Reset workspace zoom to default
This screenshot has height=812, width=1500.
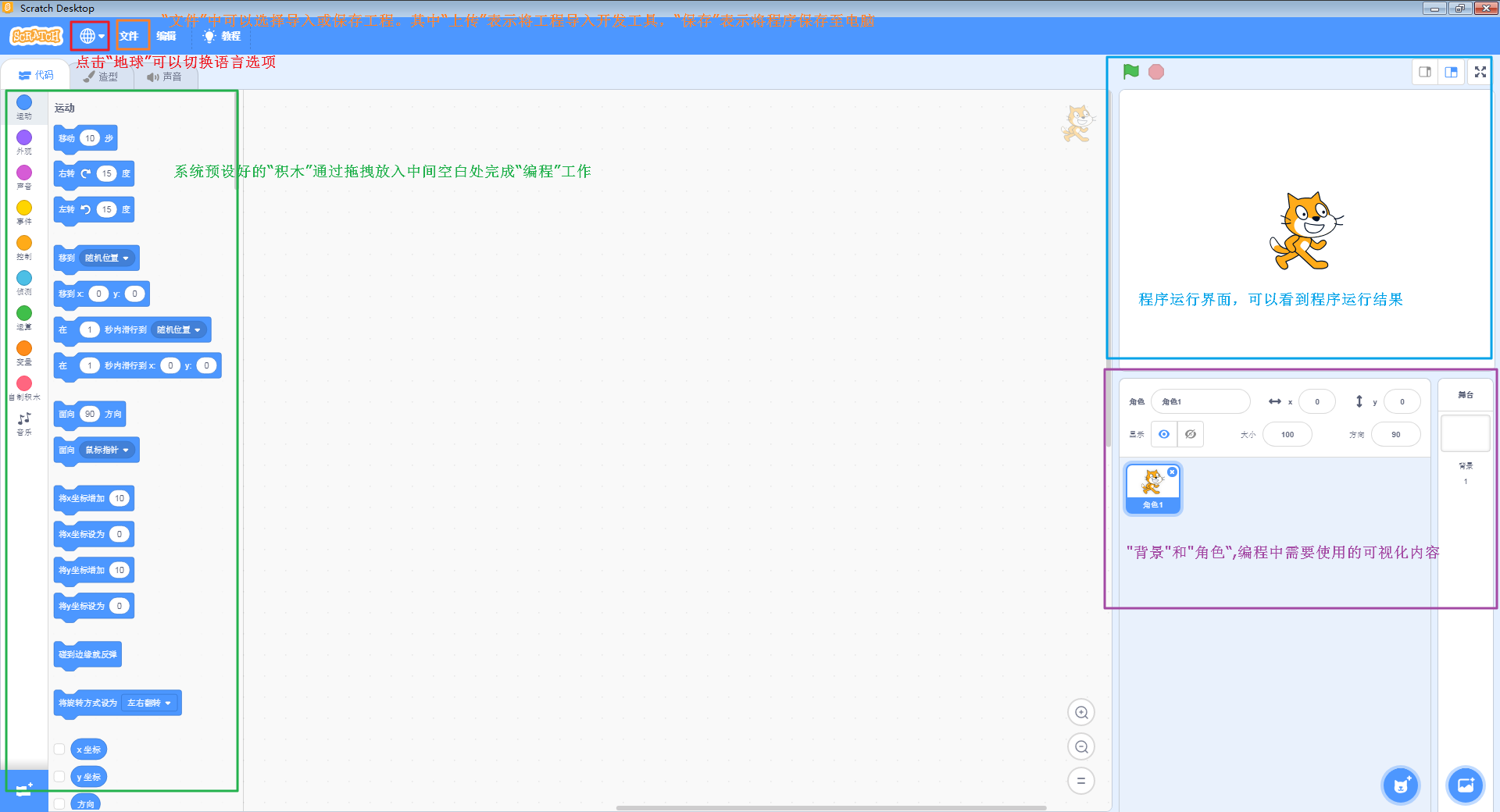coord(1081,781)
